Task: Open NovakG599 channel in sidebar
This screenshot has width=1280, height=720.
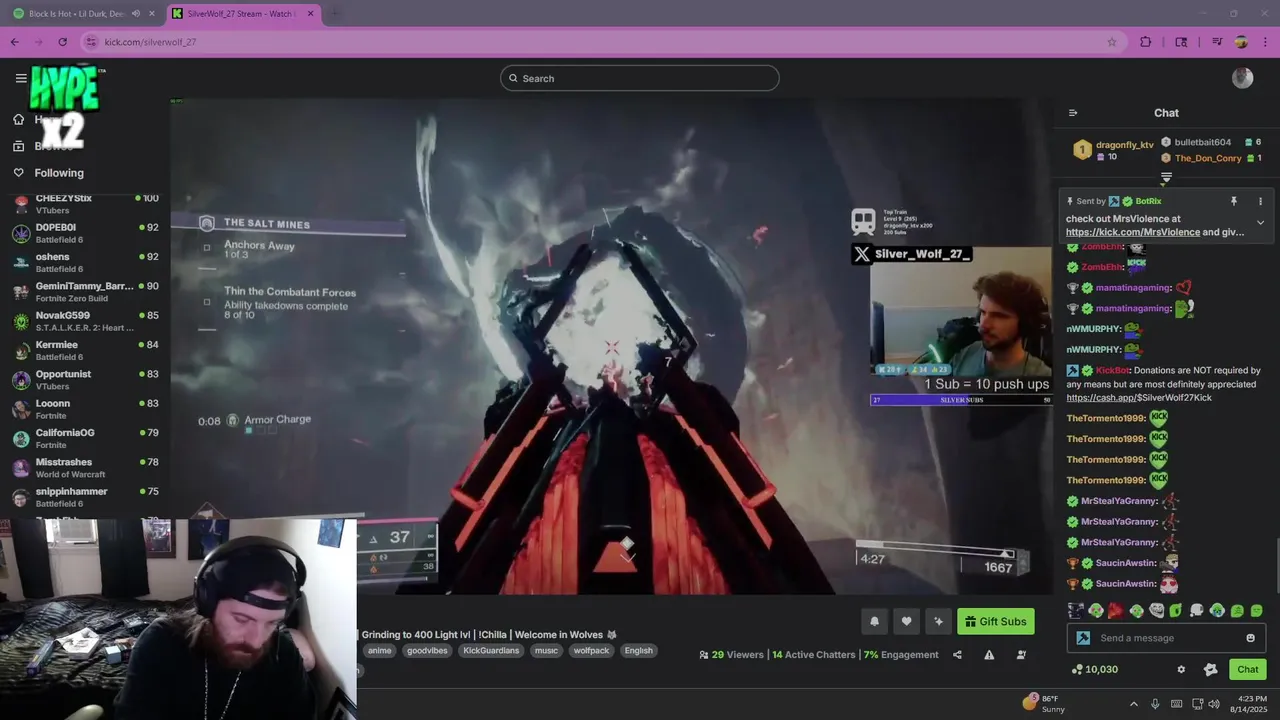Action: click(x=85, y=321)
